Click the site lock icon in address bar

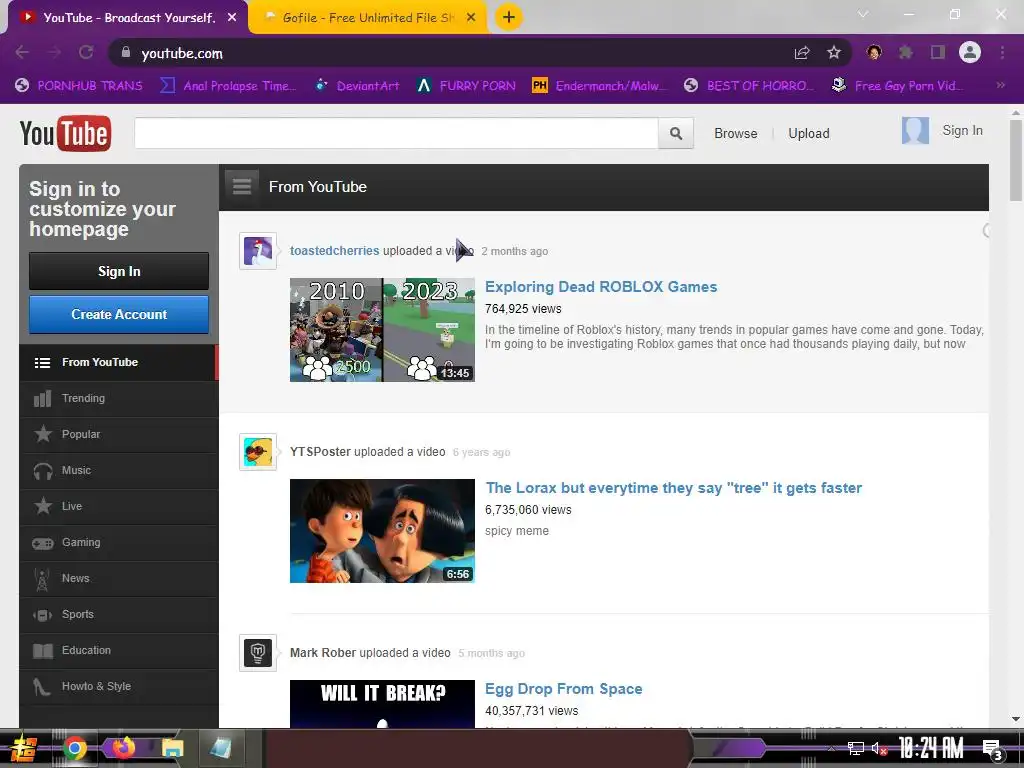point(126,52)
